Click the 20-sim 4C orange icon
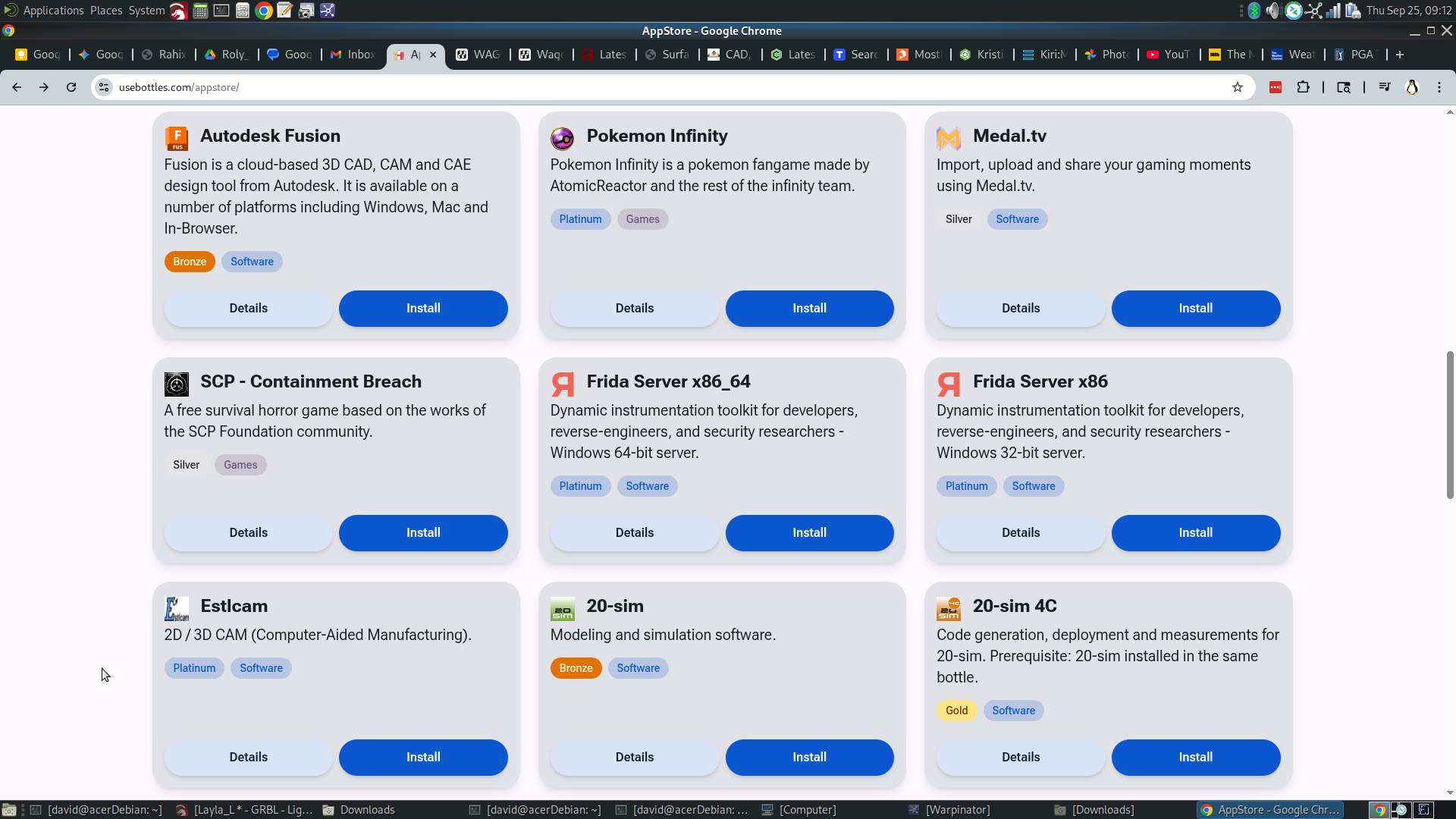The image size is (1456, 819). point(948,608)
